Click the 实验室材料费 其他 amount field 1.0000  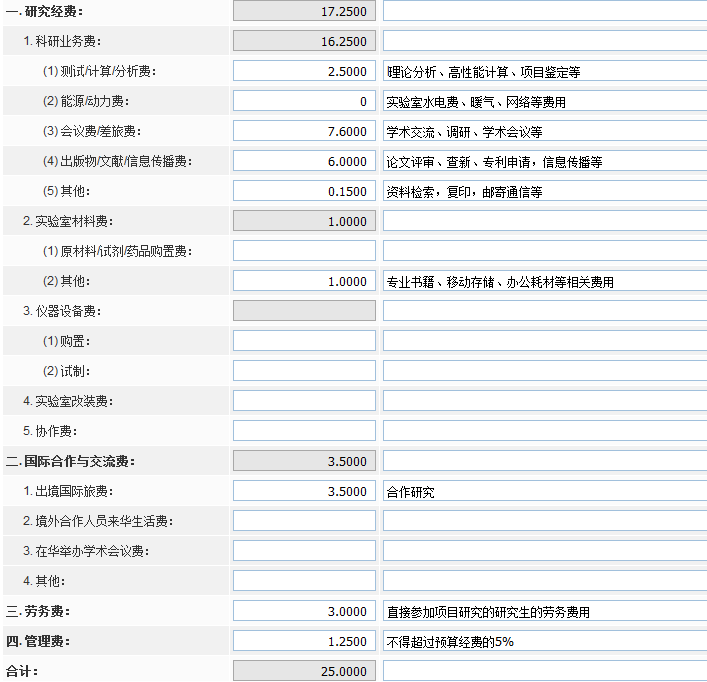(x=304, y=281)
